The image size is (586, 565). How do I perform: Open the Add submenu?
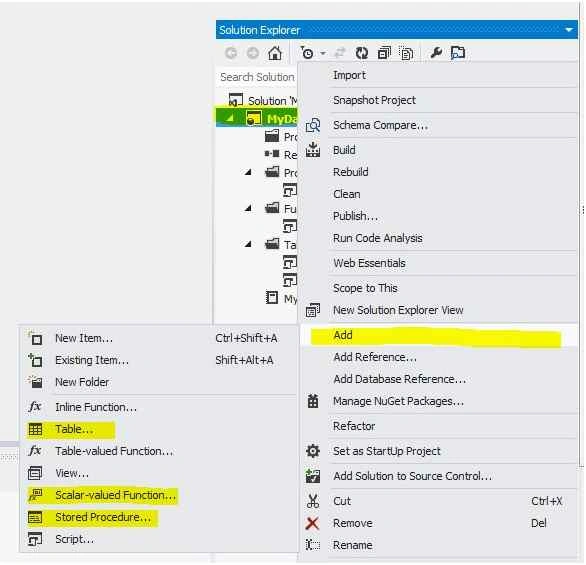click(439, 335)
